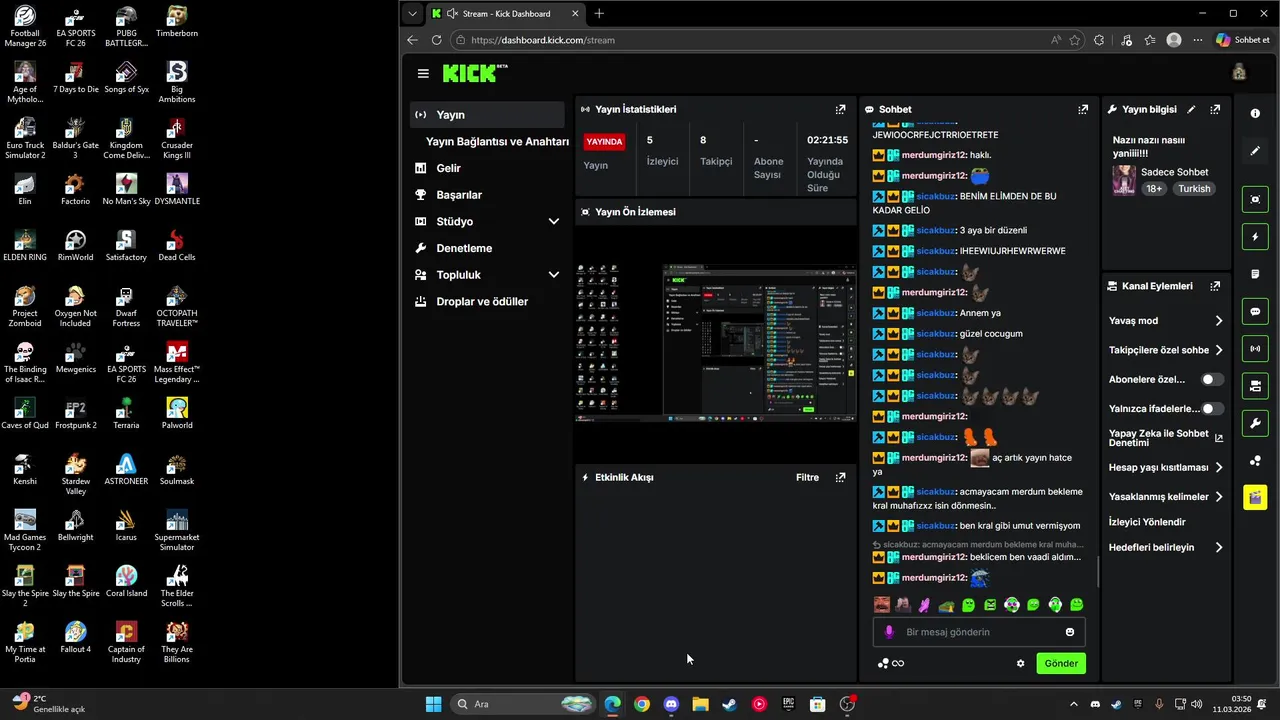
Task: Click the Bir mesaj gönderin chat input
Action: pyautogui.click(x=979, y=632)
